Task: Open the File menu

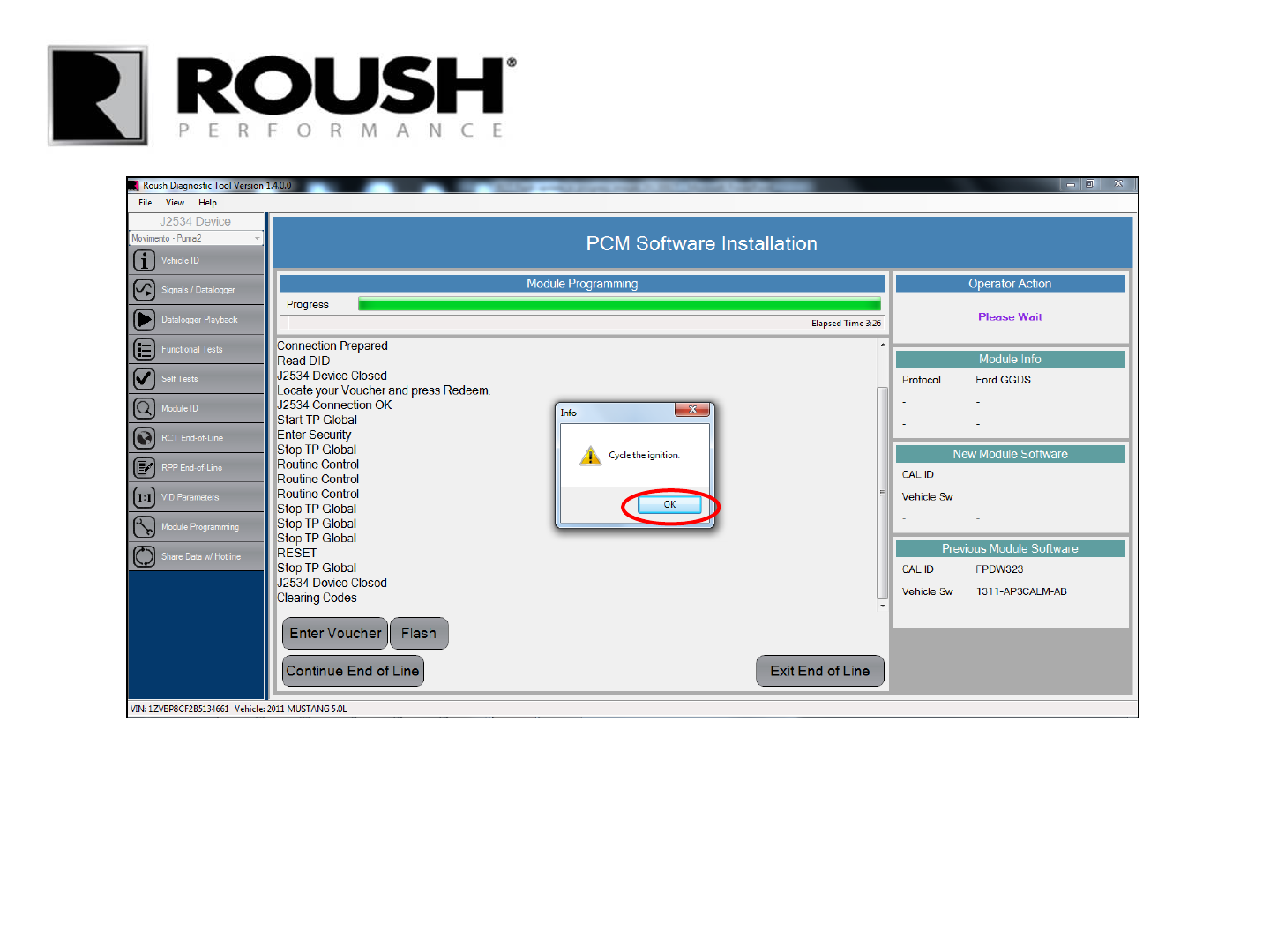Action: [146, 203]
